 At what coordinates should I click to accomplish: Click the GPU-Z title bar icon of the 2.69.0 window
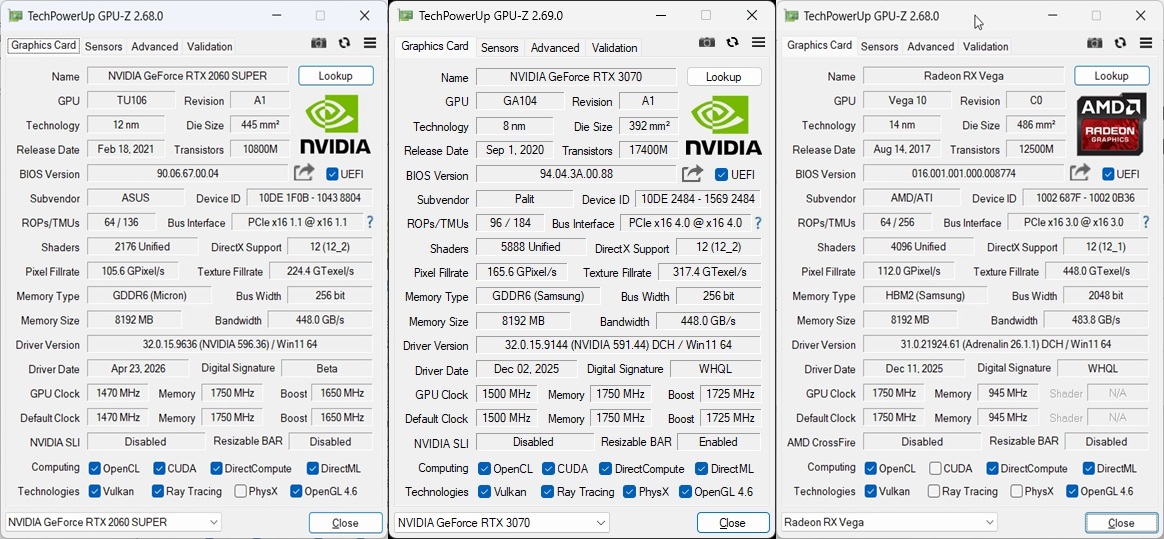(405, 16)
